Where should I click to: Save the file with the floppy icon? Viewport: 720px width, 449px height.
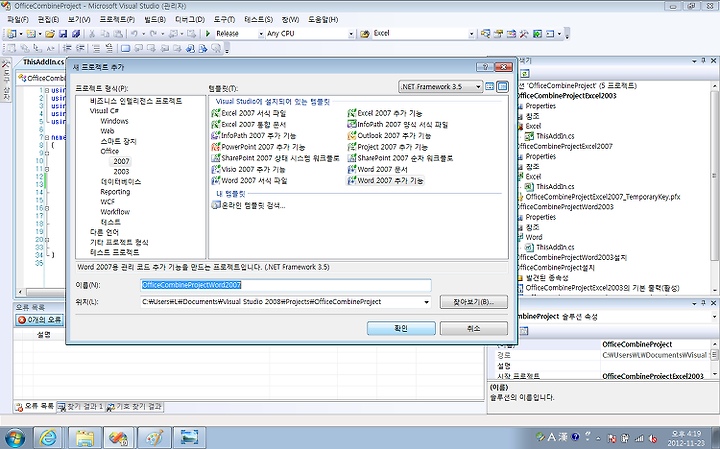63,34
